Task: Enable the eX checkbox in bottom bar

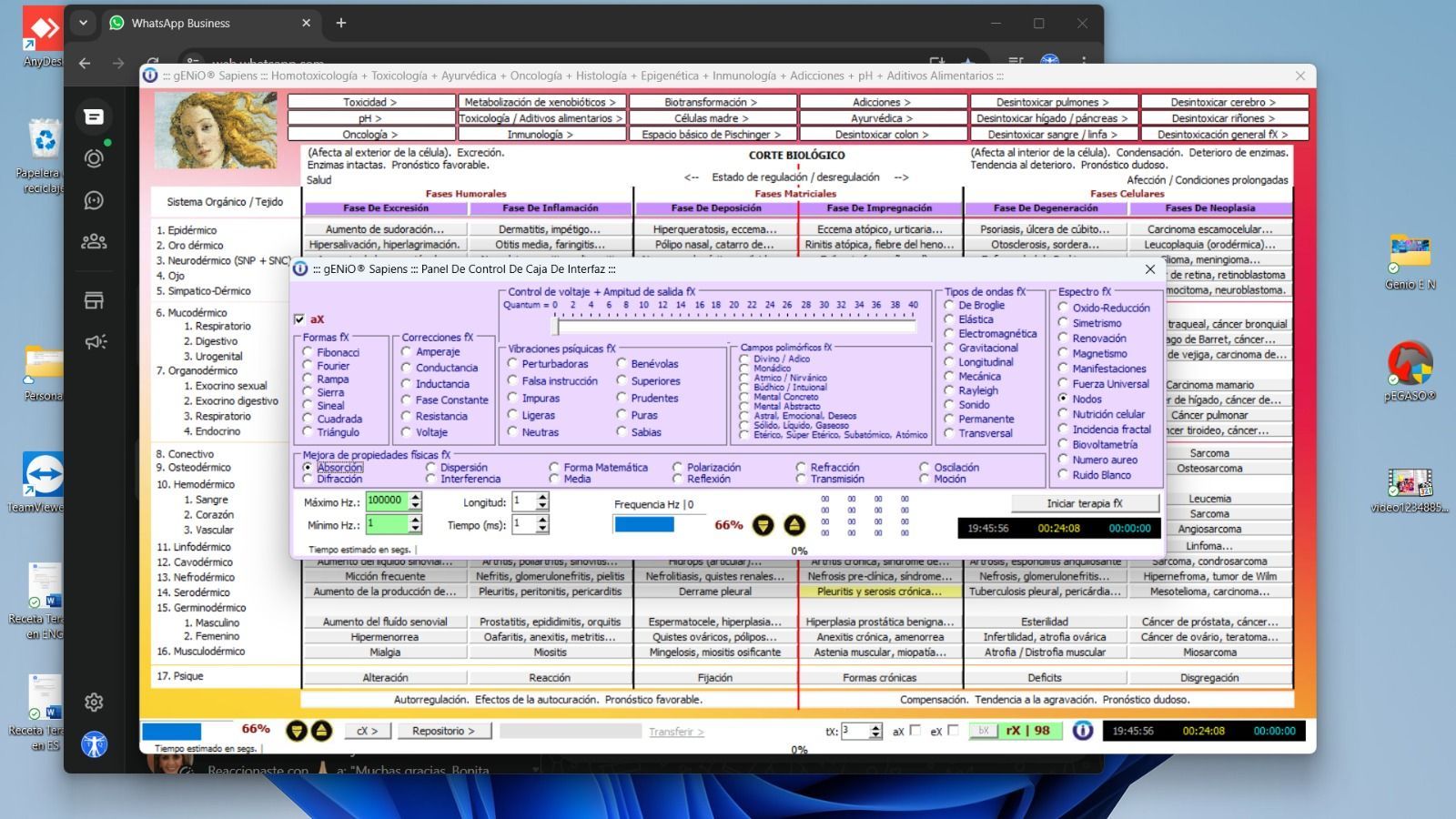Action: pyautogui.click(x=953, y=730)
